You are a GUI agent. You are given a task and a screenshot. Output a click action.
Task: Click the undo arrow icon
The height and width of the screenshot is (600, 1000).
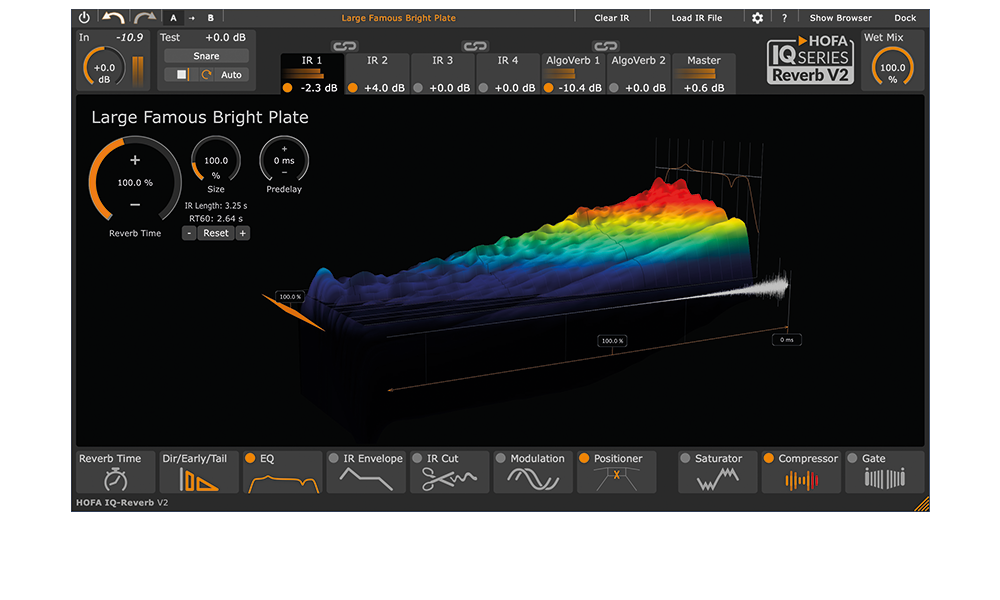point(114,18)
